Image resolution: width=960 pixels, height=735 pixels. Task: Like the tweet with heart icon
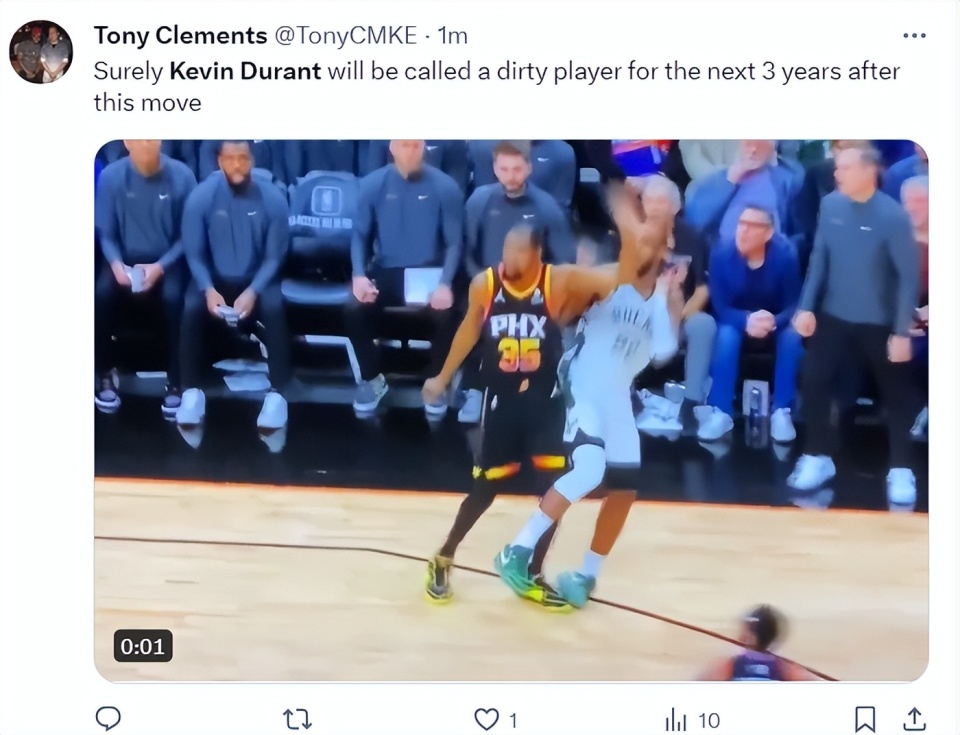pyautogui.click(x=487, y=720)
